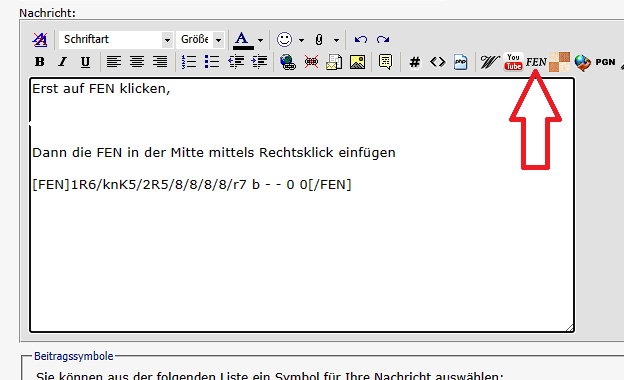624x380 pixels.
Task: Toggle bold formatting
Action: tap(39, 62)
